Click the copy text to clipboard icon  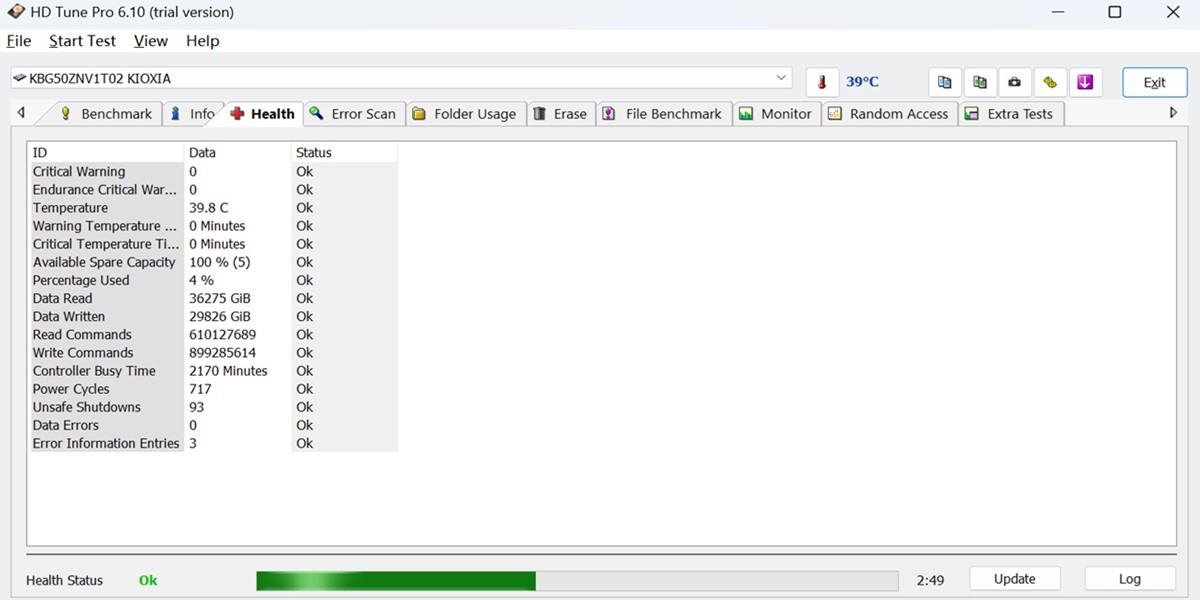[x=944, y=82]
